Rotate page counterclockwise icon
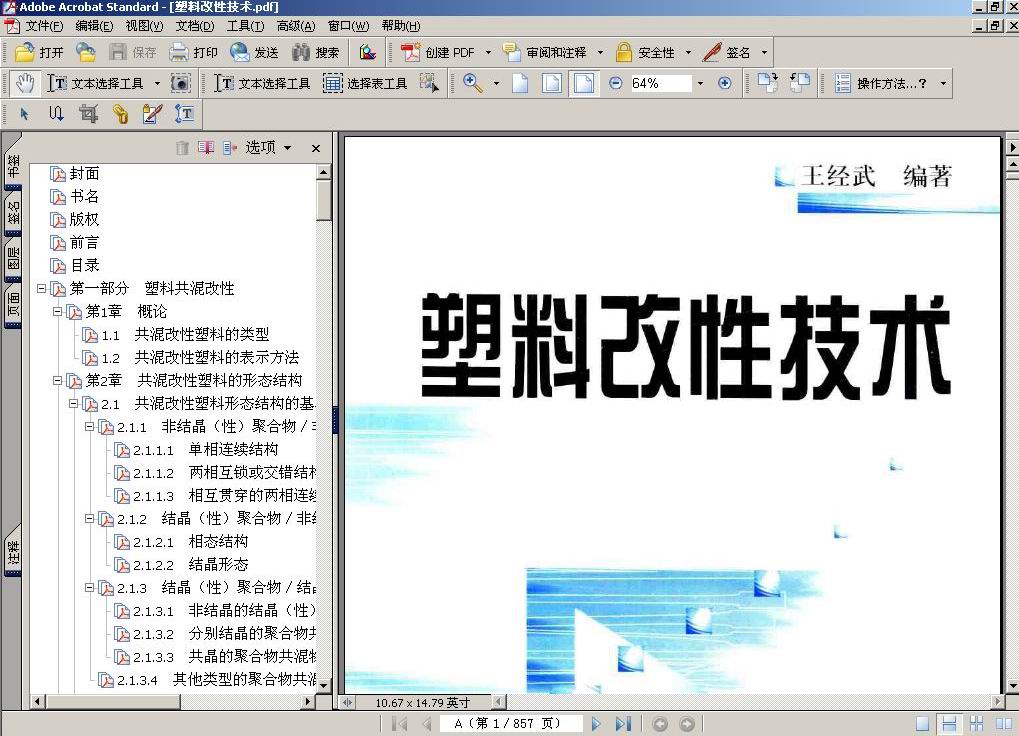The width and height of the screenshot is (1019, 736). (x=800, y=83)
